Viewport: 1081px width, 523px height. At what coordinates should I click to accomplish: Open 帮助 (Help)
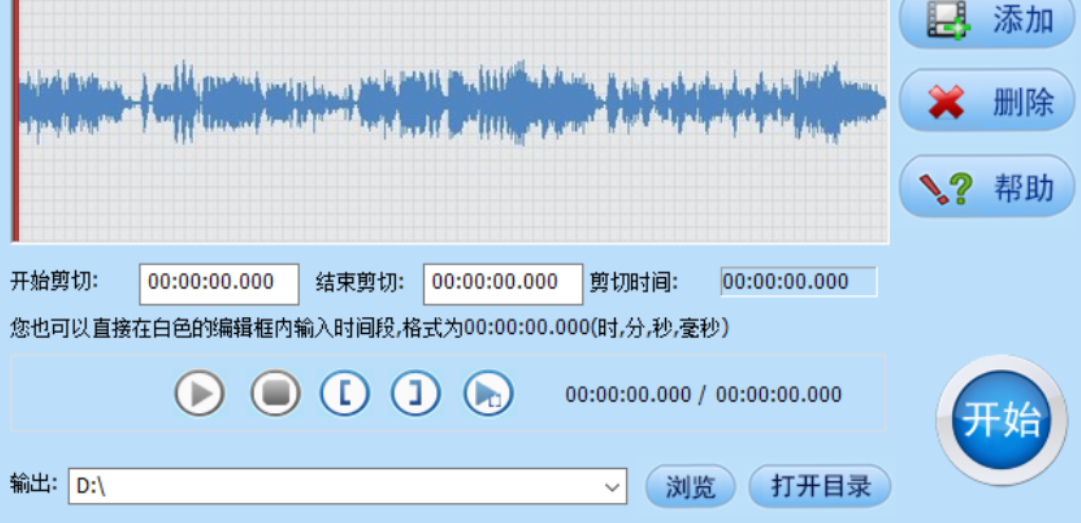point(987,186)
